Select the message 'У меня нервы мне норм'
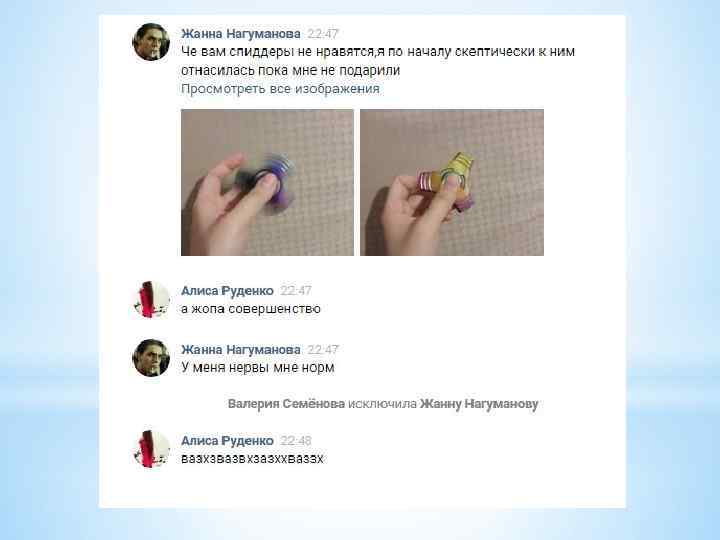The image size is (720, 540). [x=258, y=368]
